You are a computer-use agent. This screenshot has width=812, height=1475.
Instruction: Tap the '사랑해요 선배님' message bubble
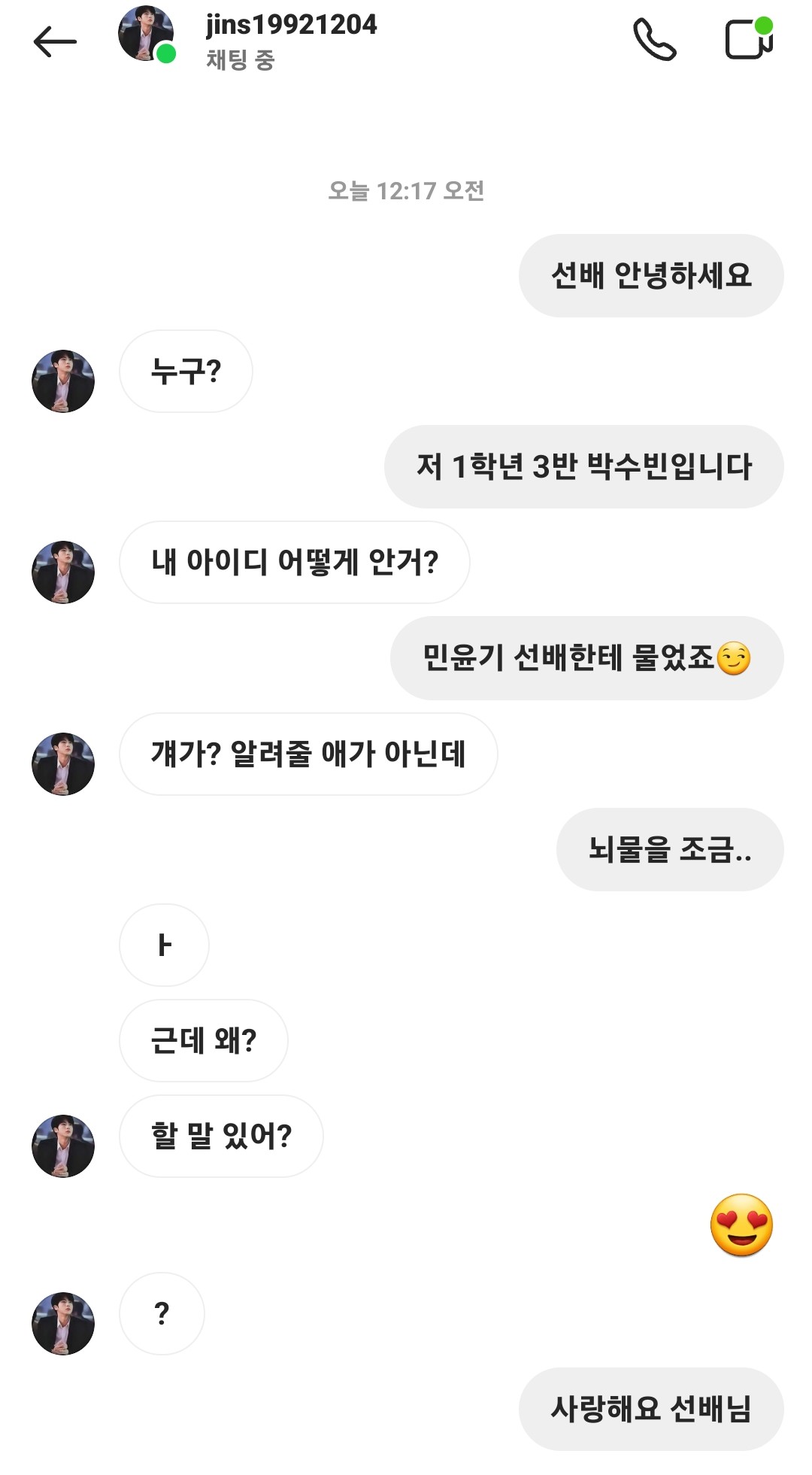tap(651, 1409)
